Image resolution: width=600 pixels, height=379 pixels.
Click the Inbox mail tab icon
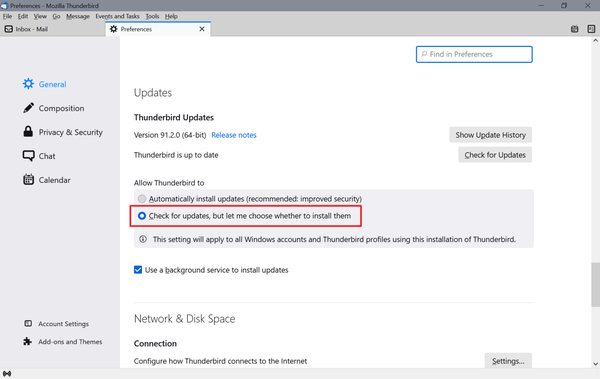coord(8,29)
